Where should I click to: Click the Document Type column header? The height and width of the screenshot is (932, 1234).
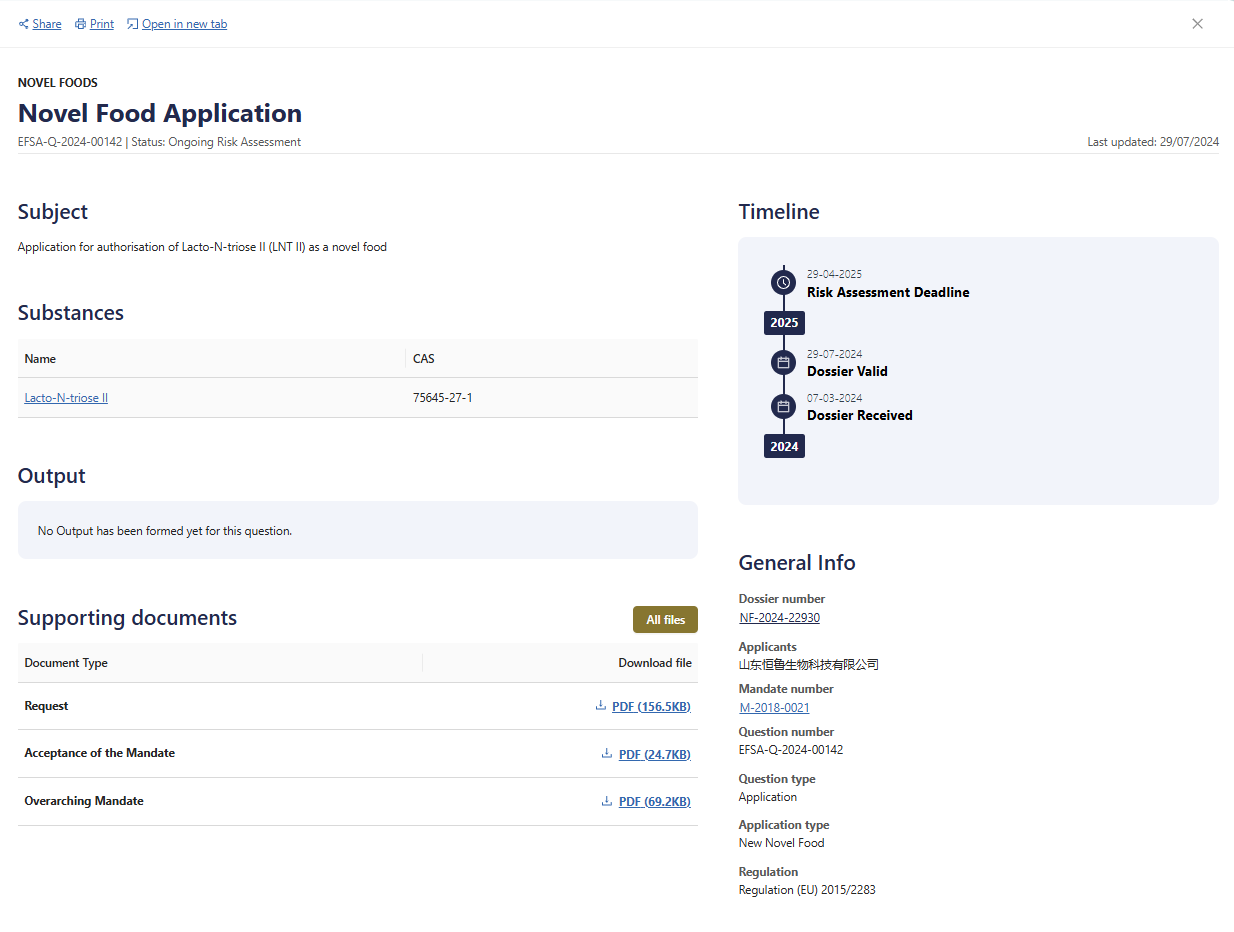click(x=66, y=663)
